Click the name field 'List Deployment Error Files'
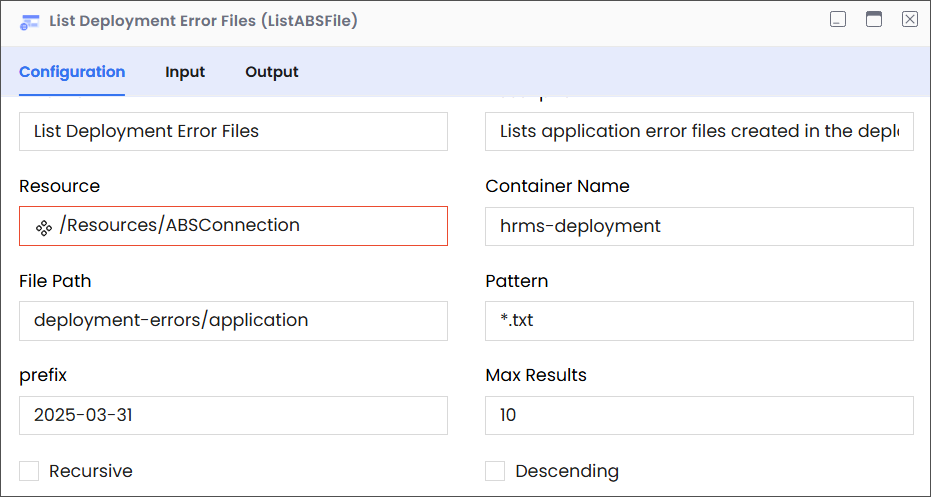This screenshot has width=931, height=497. (233, 131)
